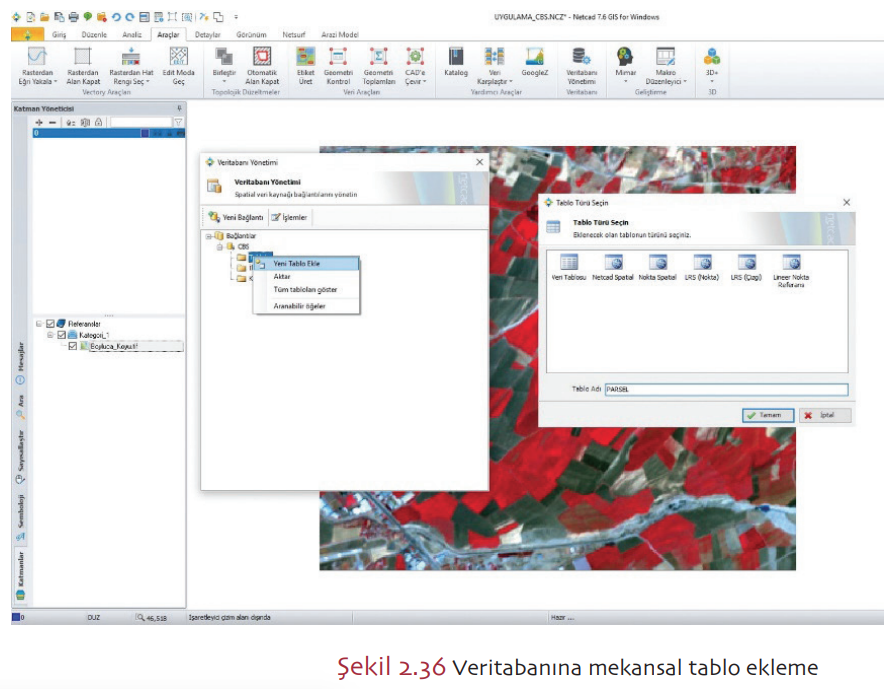Uncheck the Referanslar layer checkbox
The width and height of the screenshot is (884, 689).
(51, 324)
